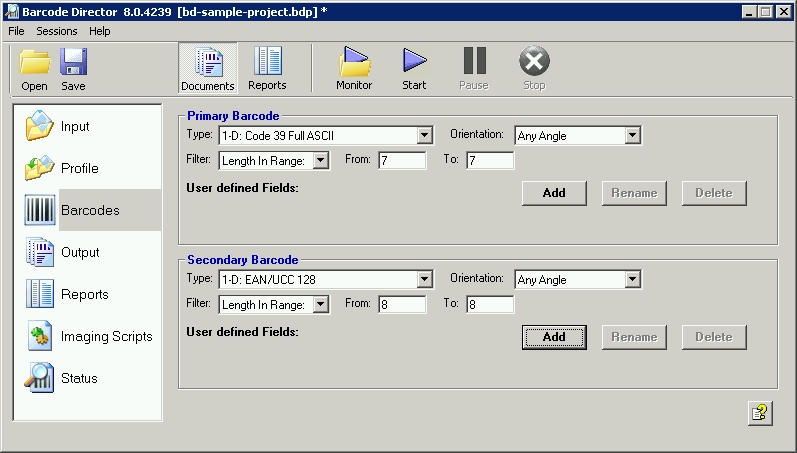Add a Primary Barcode user defined field
Image resolution: width=797 pixels, height=453 pixels.
point(554,193)
